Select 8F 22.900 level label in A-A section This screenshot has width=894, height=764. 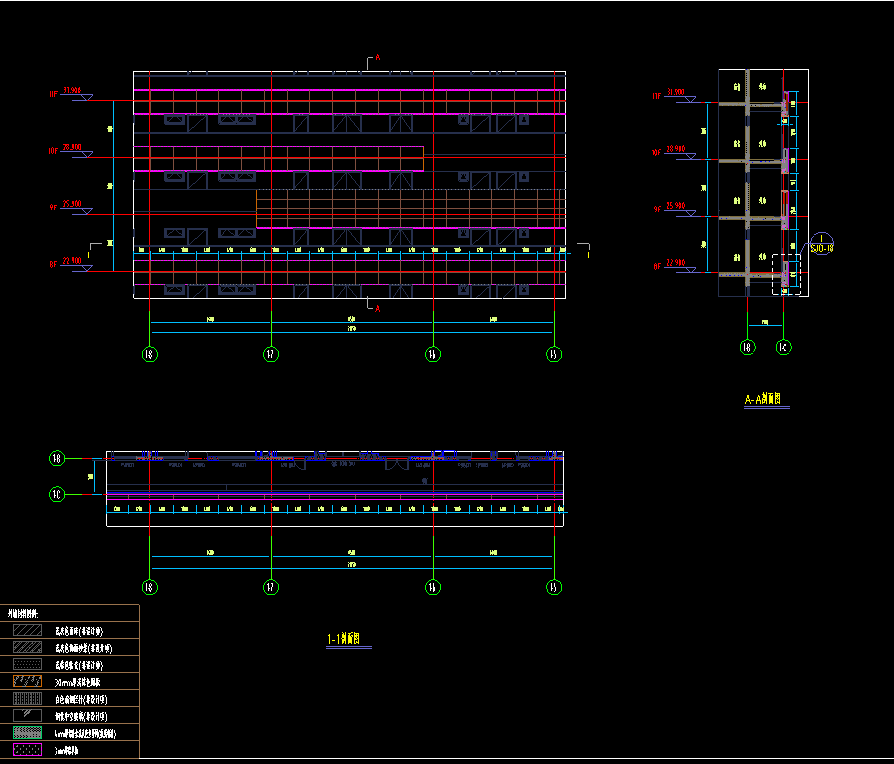674,266
